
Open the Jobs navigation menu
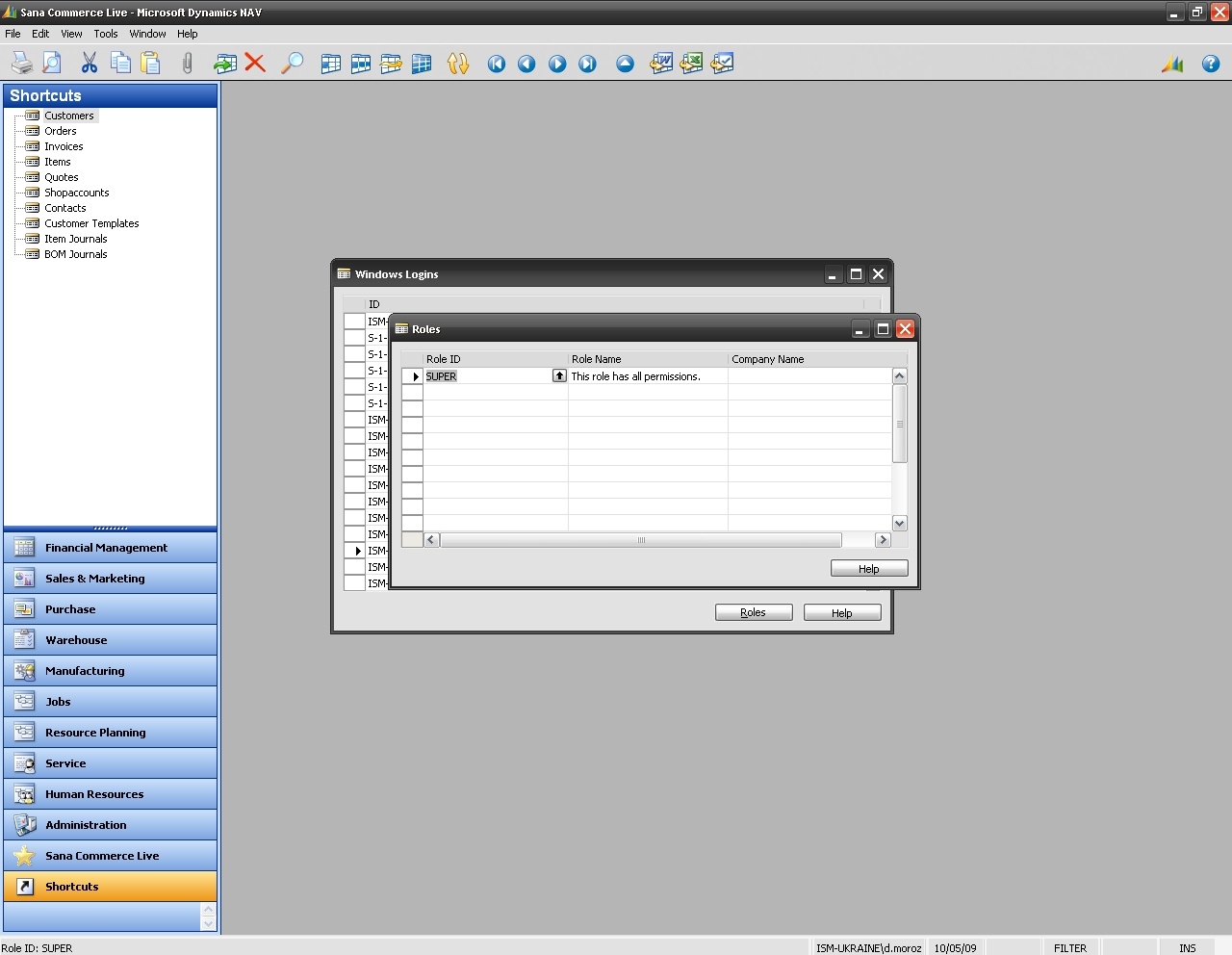click(110, 702)
